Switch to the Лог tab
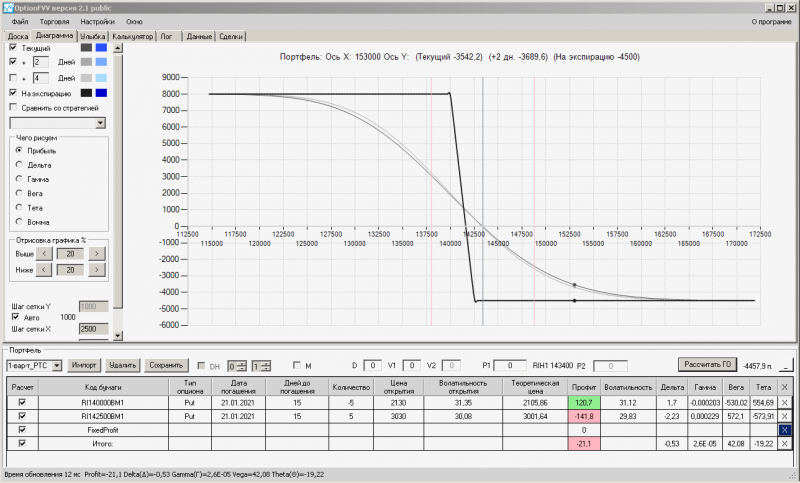 pyautogui.click(x=167, y=36)
